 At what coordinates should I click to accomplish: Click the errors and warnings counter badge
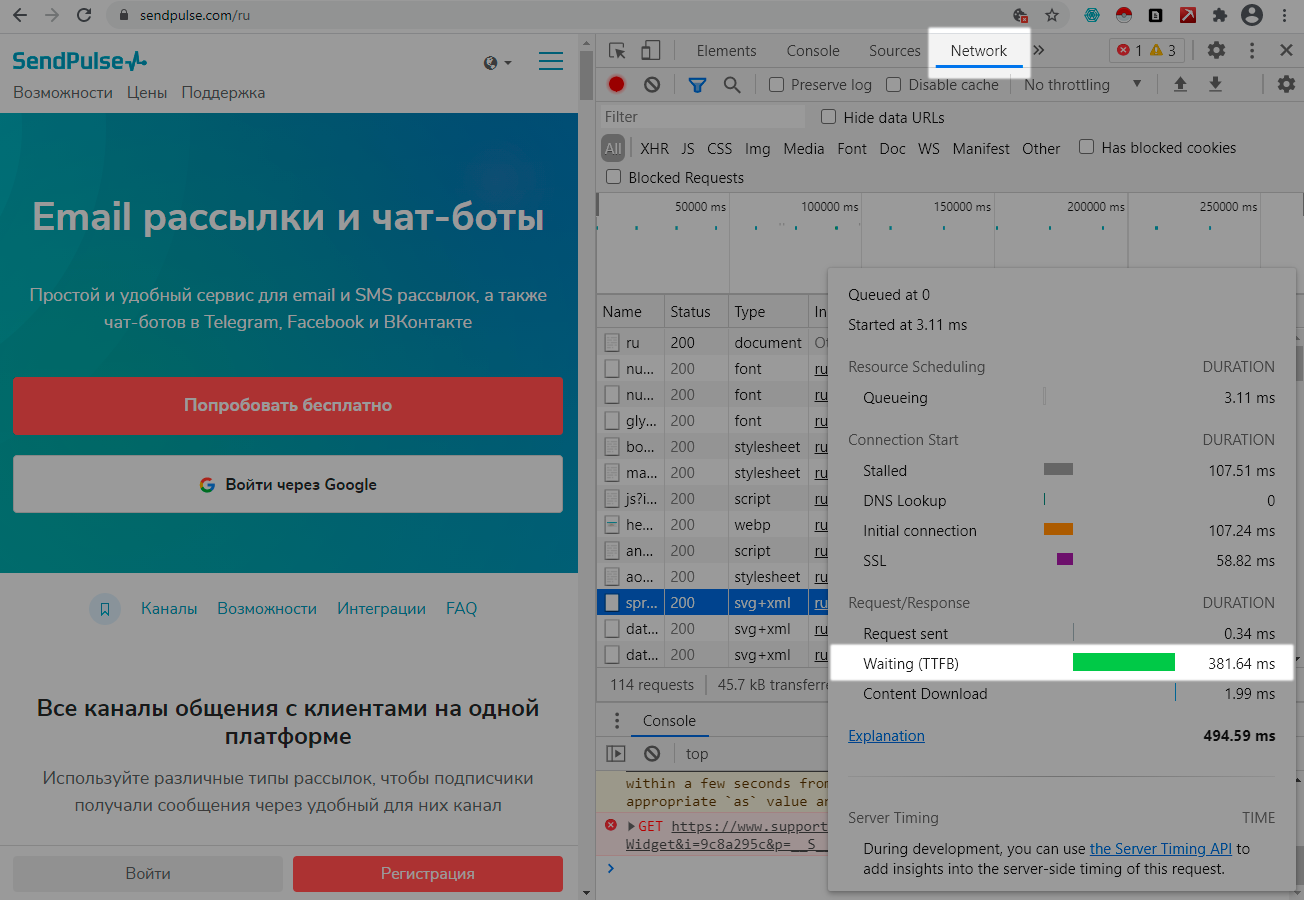[1146, 50]
